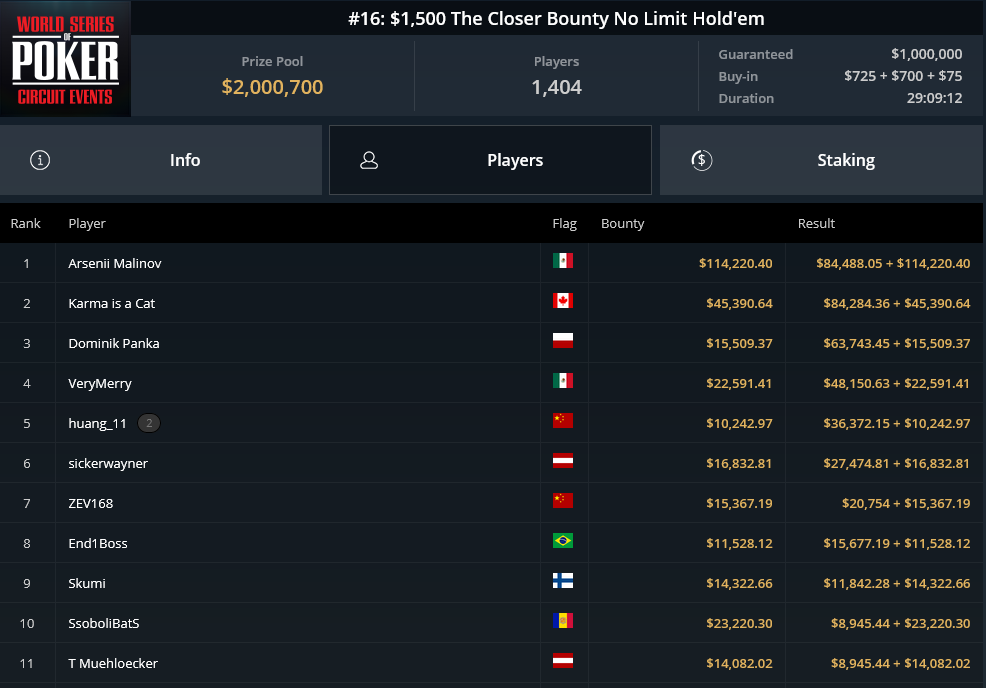Click the Finland flag next to Skumi
The width and height of the screenshot is (986, 688).
(563, 580)
